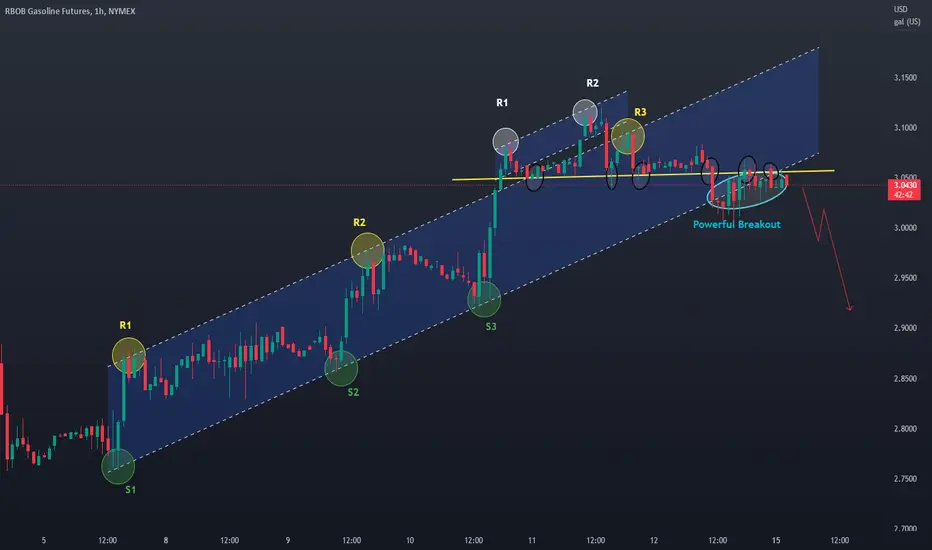Select the green circle above S2
The height and width of the screenshot is (550, 932).
pos(341,369)
